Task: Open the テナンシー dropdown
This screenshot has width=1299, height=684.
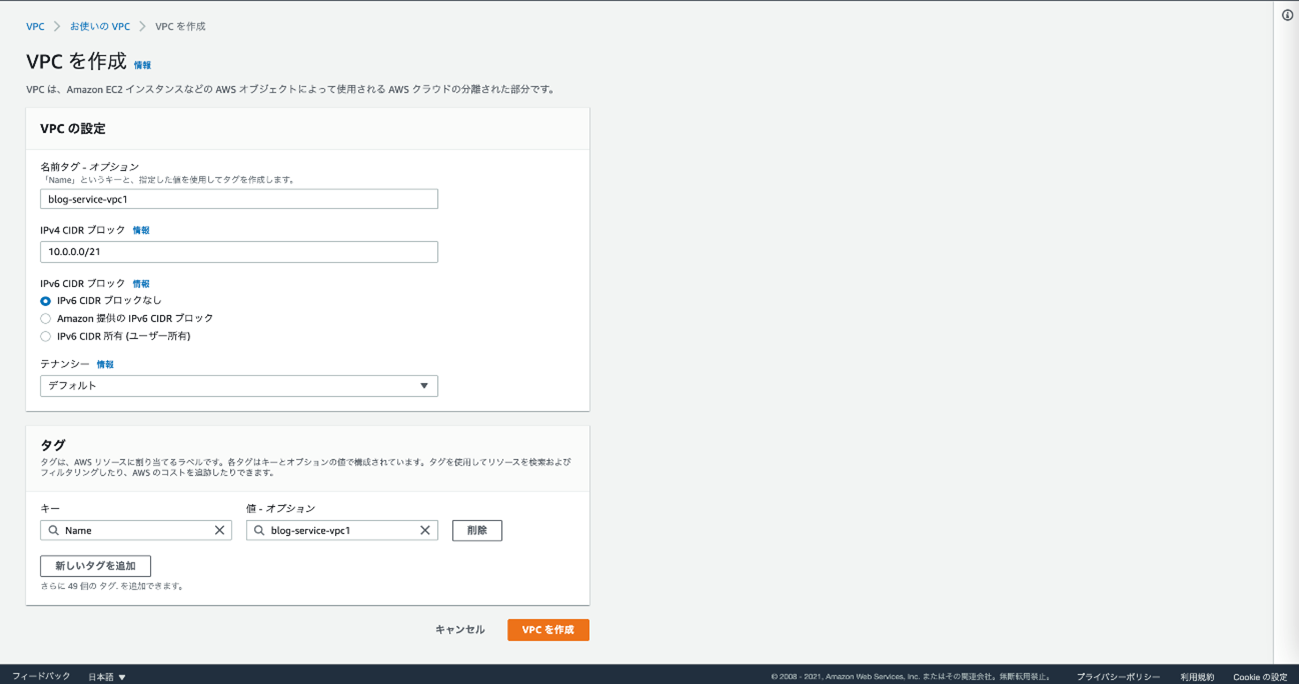Action: [239, 386]
